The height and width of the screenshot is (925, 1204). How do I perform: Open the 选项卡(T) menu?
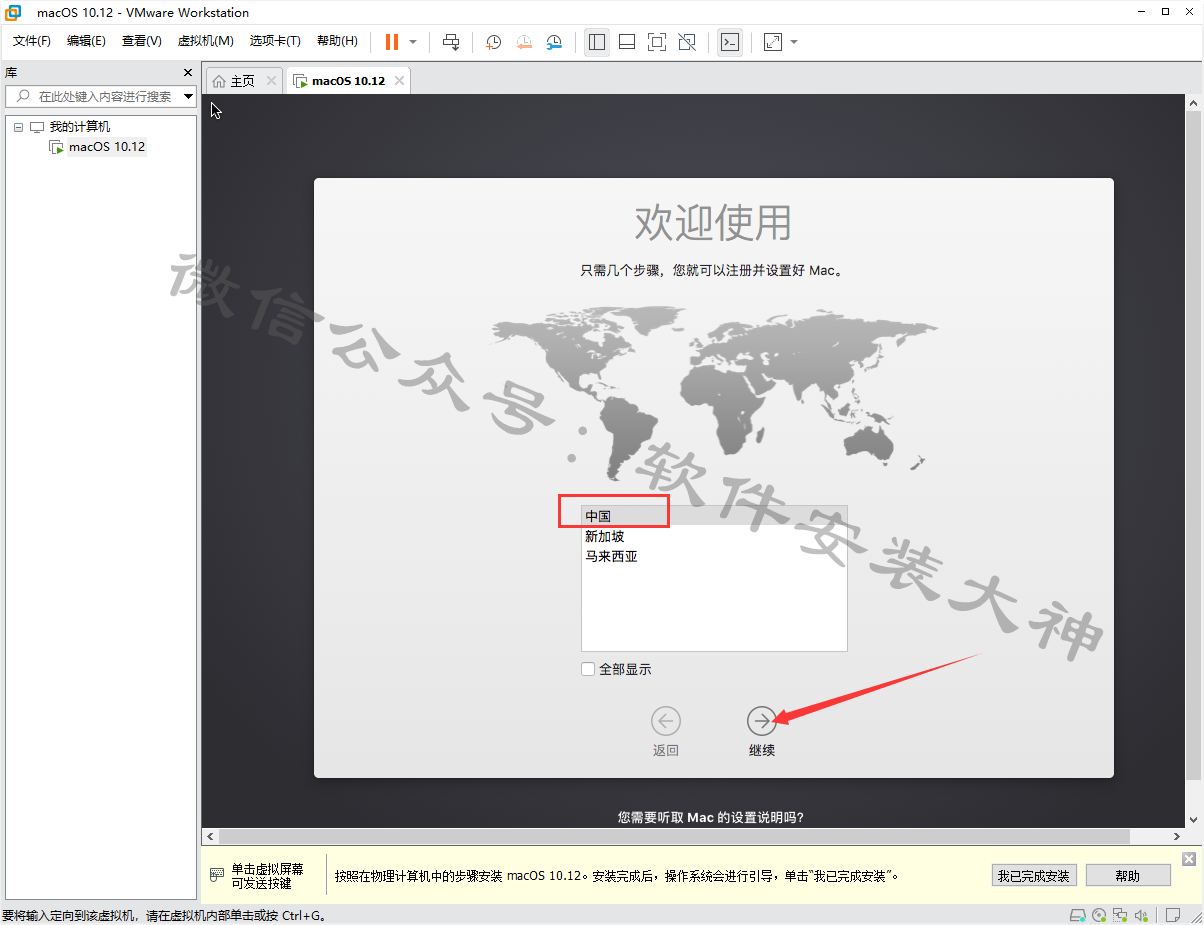click(275, 41)
